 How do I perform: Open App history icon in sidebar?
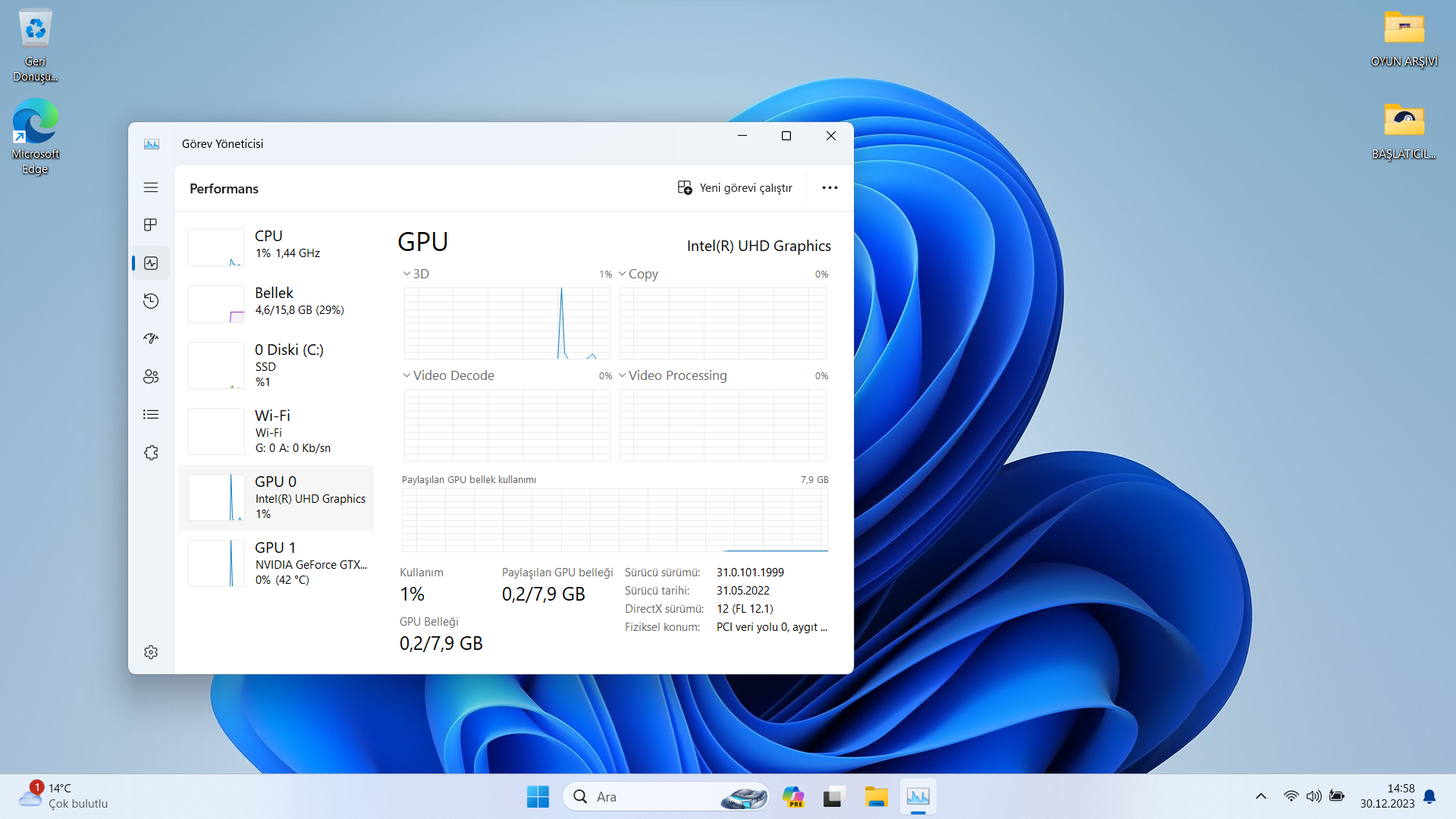tap(151, 301)
